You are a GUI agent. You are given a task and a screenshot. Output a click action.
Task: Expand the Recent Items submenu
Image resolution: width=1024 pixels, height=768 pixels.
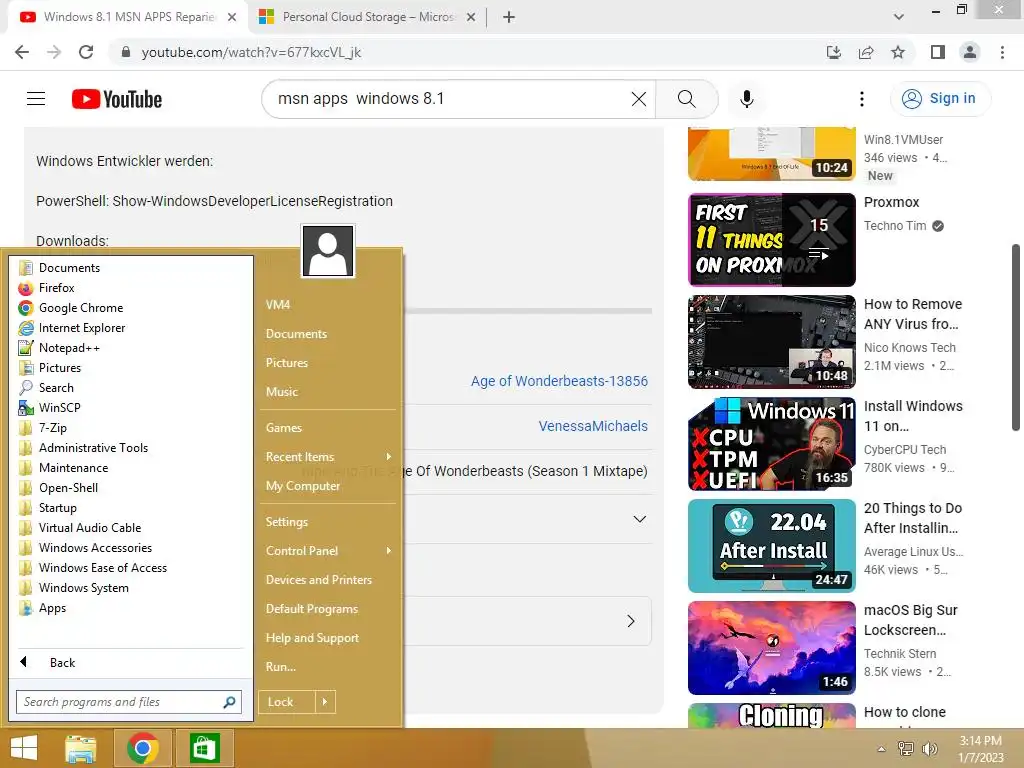pos(328,457)
